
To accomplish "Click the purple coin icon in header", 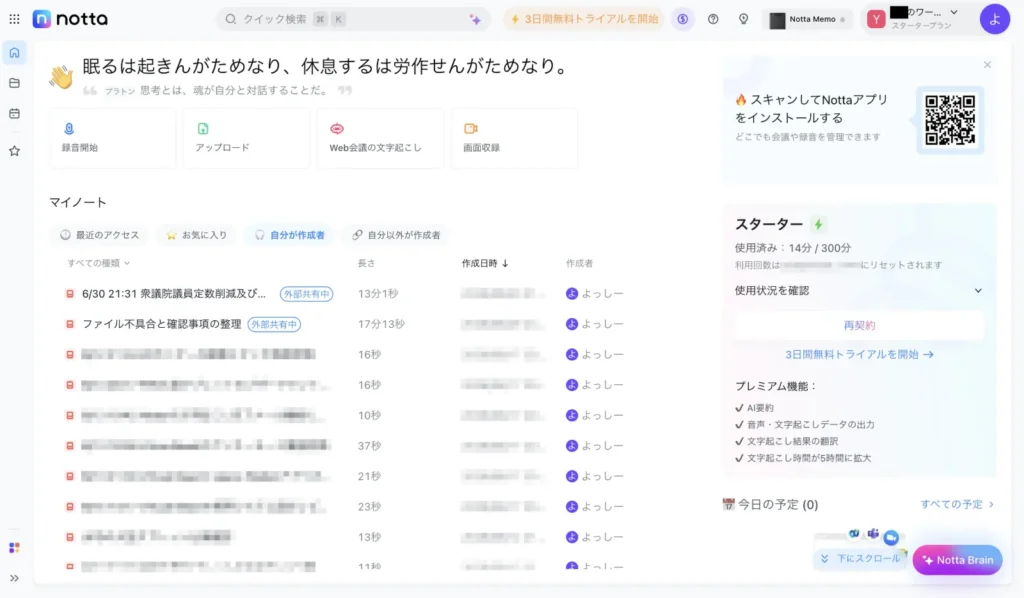I will click(x=683, y=19).
